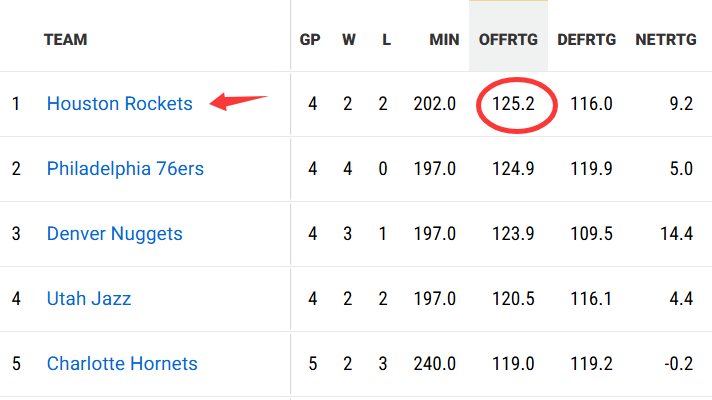Sort table by W column header
The height and width of the screenshot is (400, 712).
[x=348, y=40]
